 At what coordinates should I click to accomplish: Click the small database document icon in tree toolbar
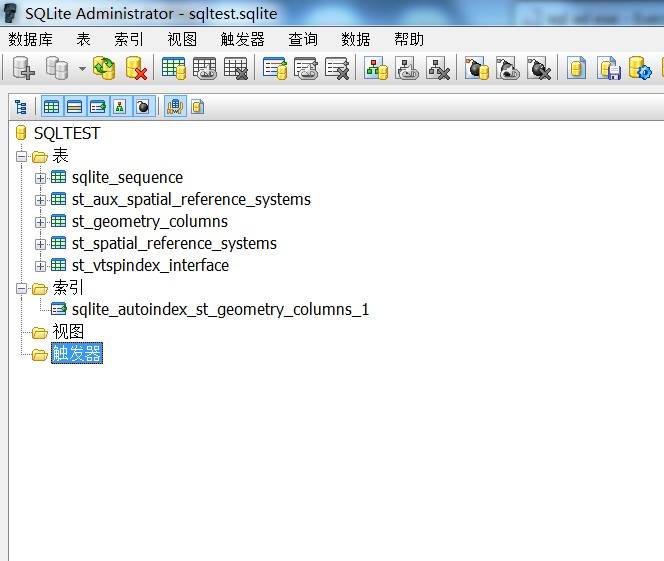[197, 107]
